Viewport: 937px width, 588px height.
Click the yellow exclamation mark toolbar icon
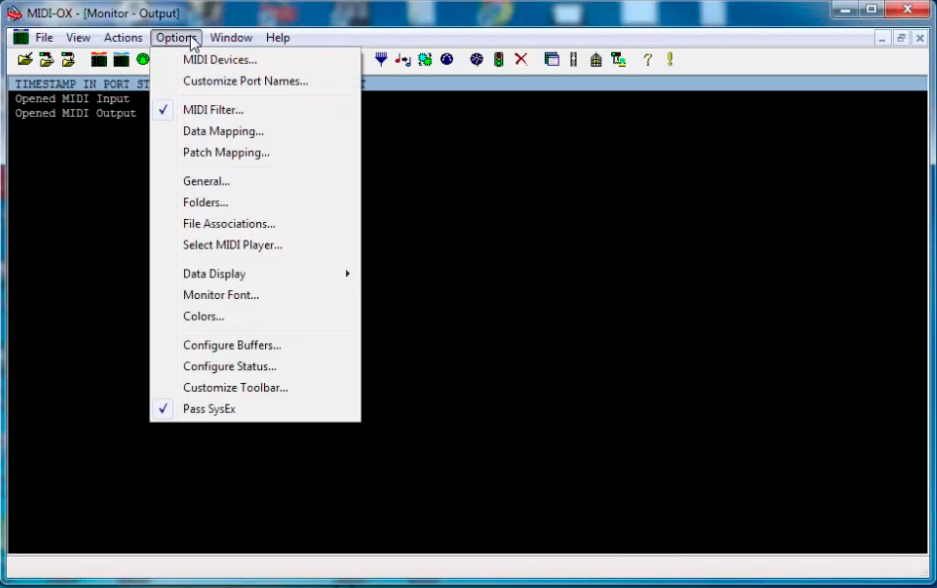(x=670, y=59)
